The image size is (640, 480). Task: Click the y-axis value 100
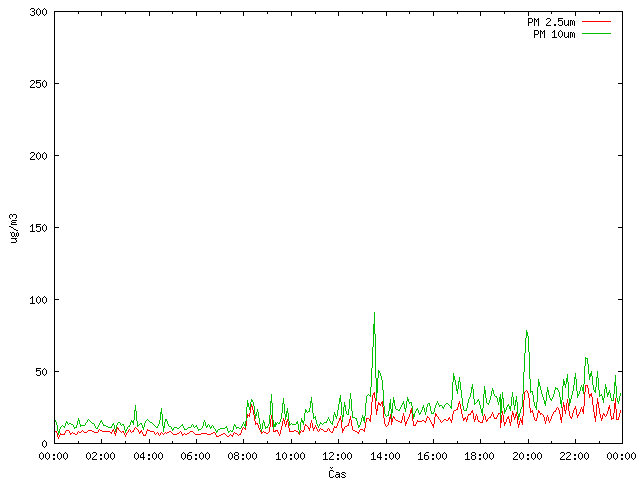(x=38, y=300)
